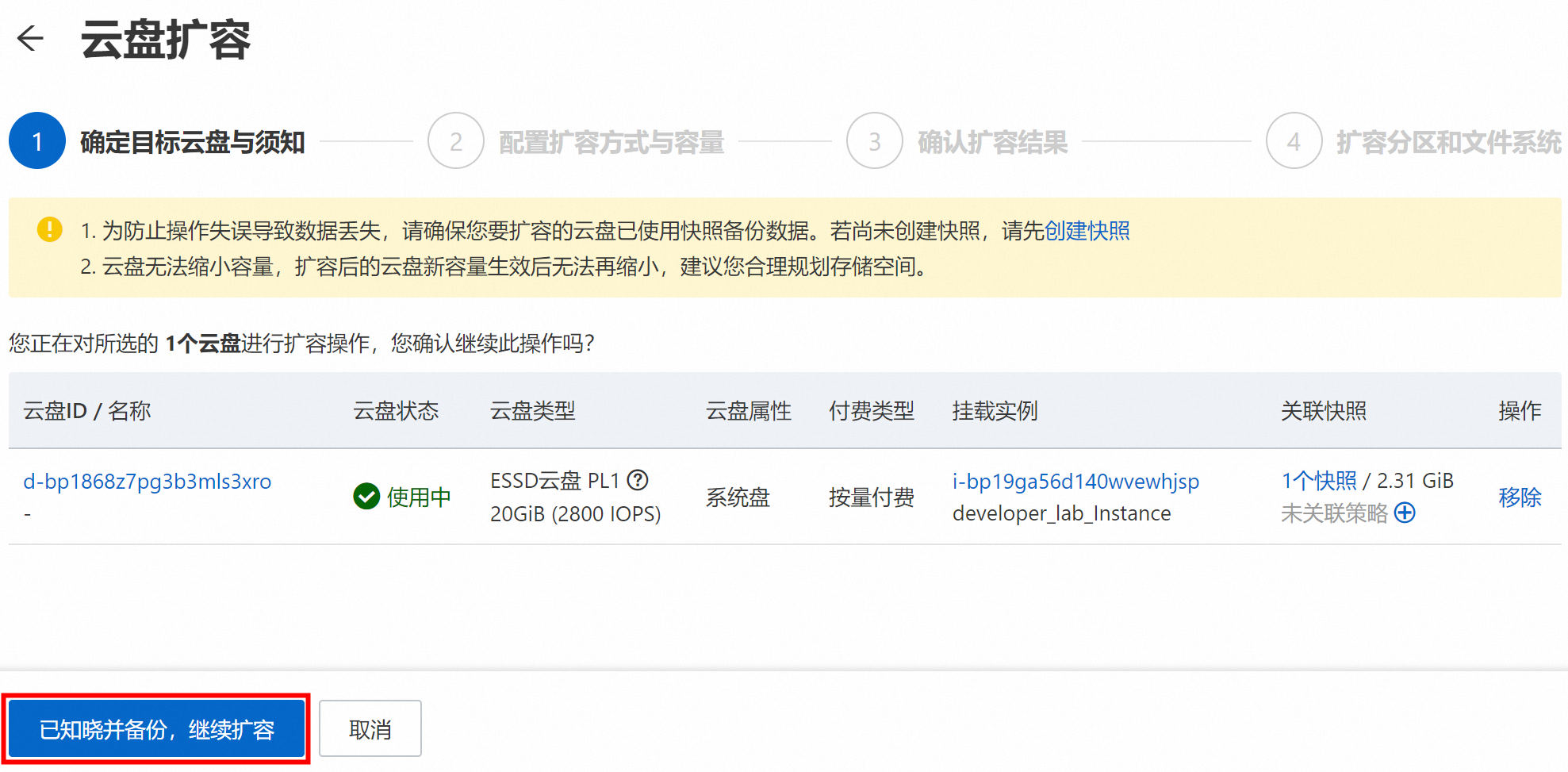Open instance i-bp19ga56d140wvewhjsp link

(1075, 482)
